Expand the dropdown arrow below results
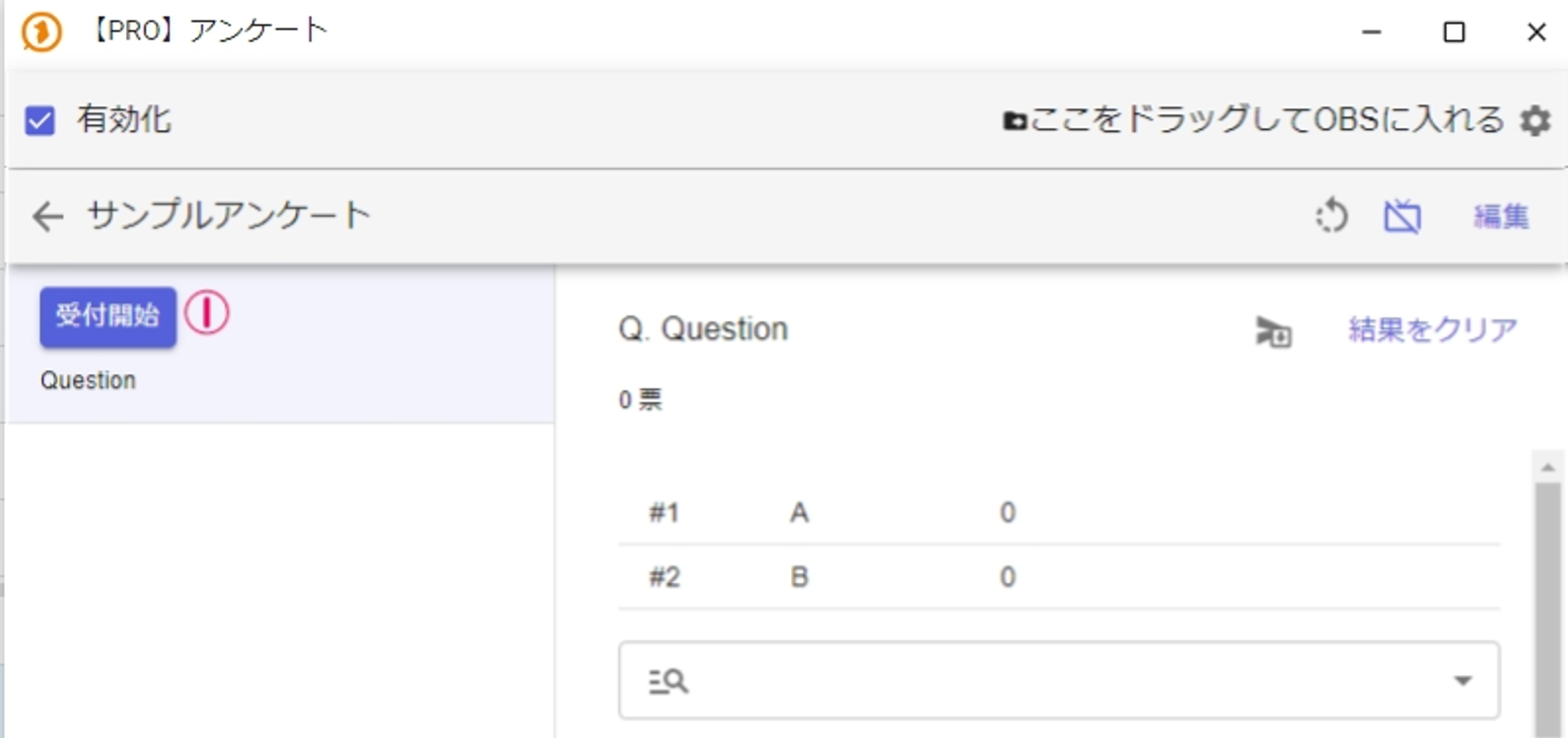The width and height of the screenshot is (1568, 738). tap(1462, 680)
